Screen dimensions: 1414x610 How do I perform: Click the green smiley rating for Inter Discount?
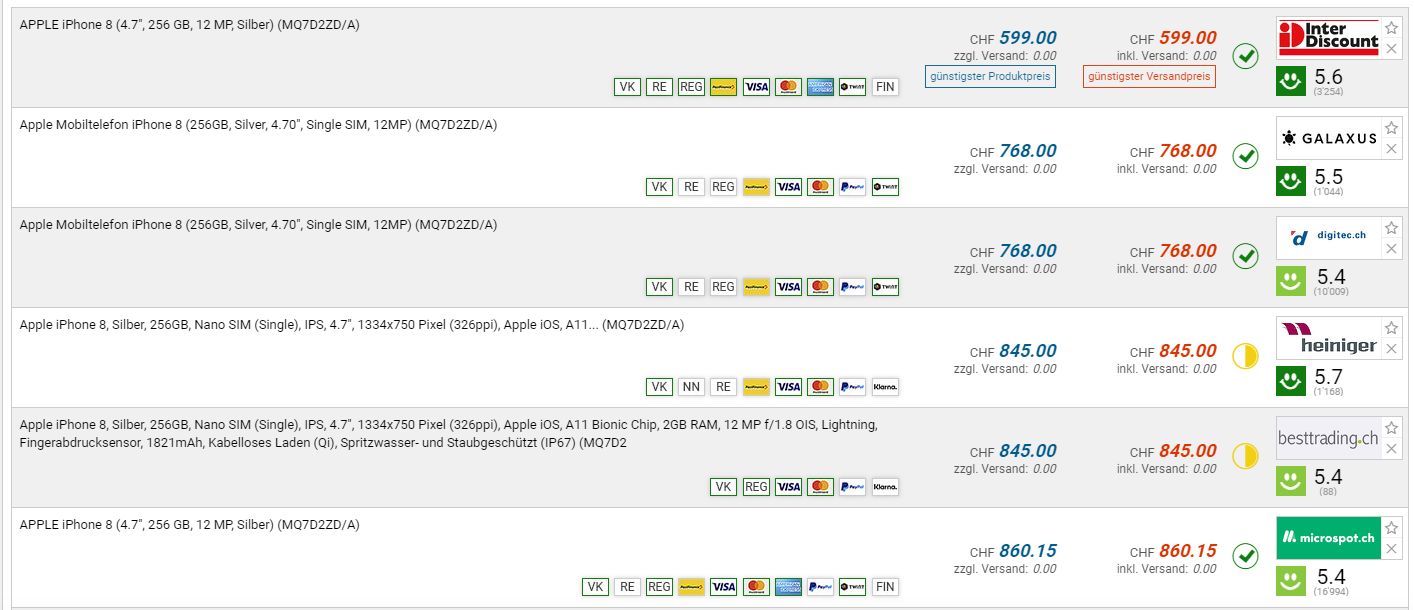1291,81
